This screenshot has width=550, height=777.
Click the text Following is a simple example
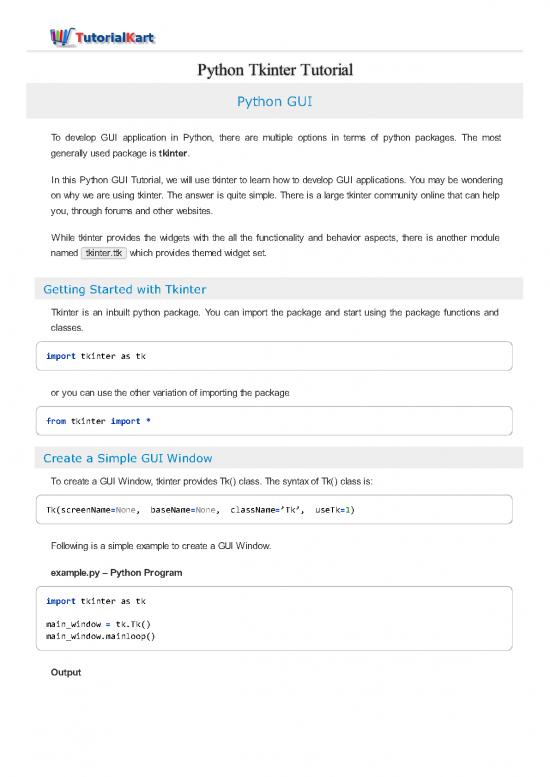pyautogui.click(x=161, y=546)
